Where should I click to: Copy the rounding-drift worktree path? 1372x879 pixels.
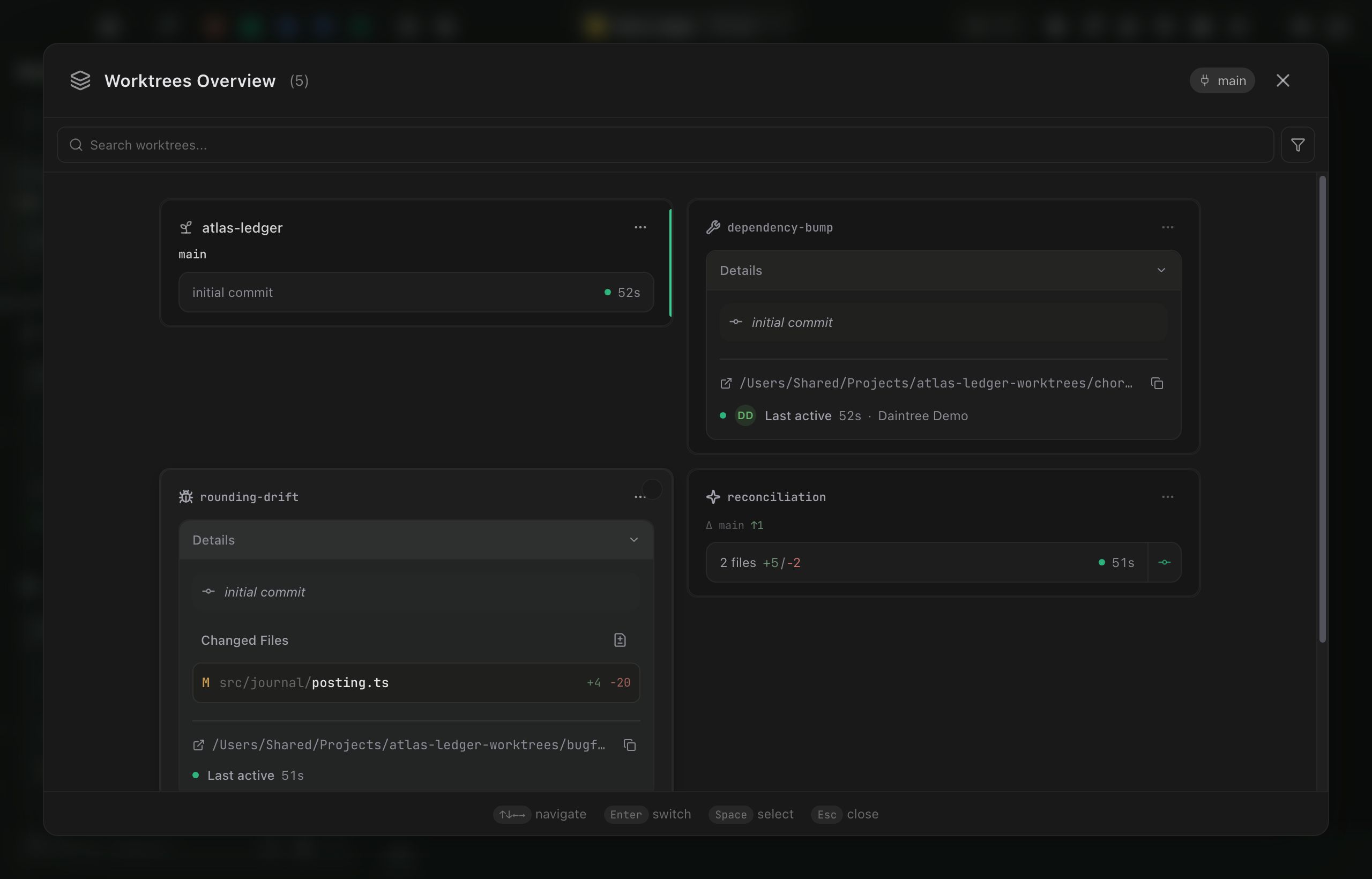click(630, 745)
